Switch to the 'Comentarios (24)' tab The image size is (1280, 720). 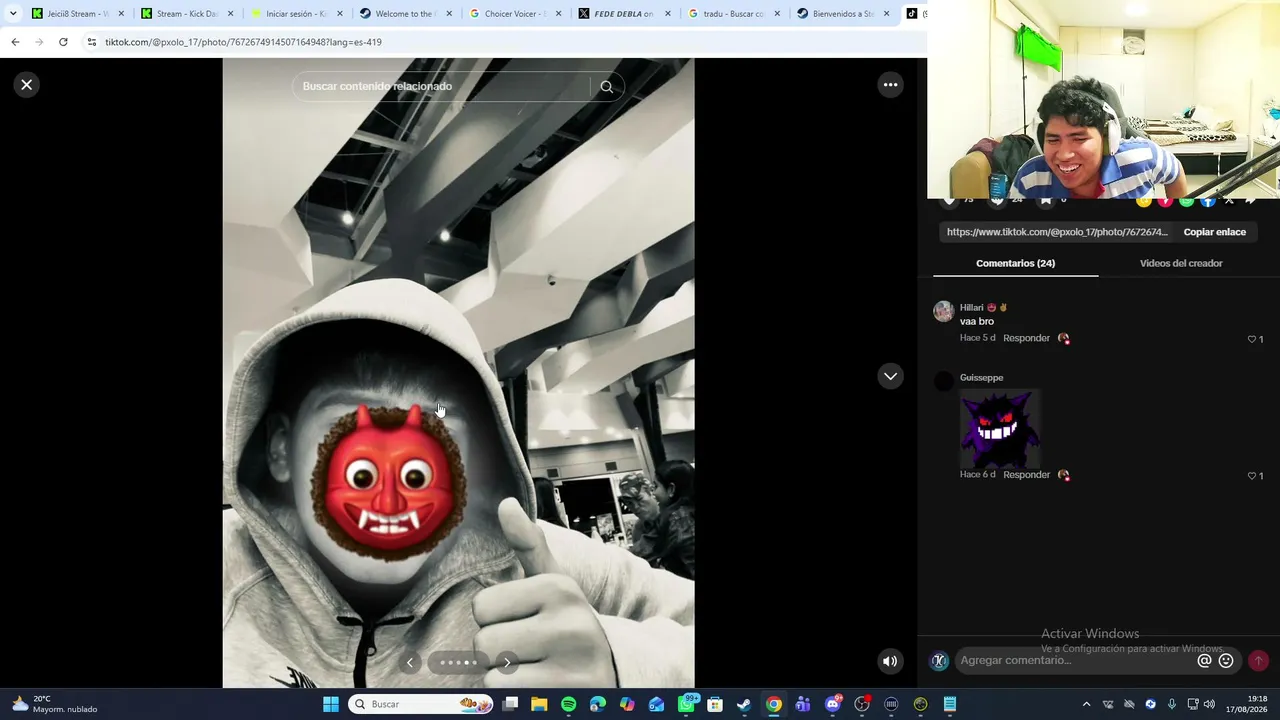pyautogui.click(x=1015, y=263)
